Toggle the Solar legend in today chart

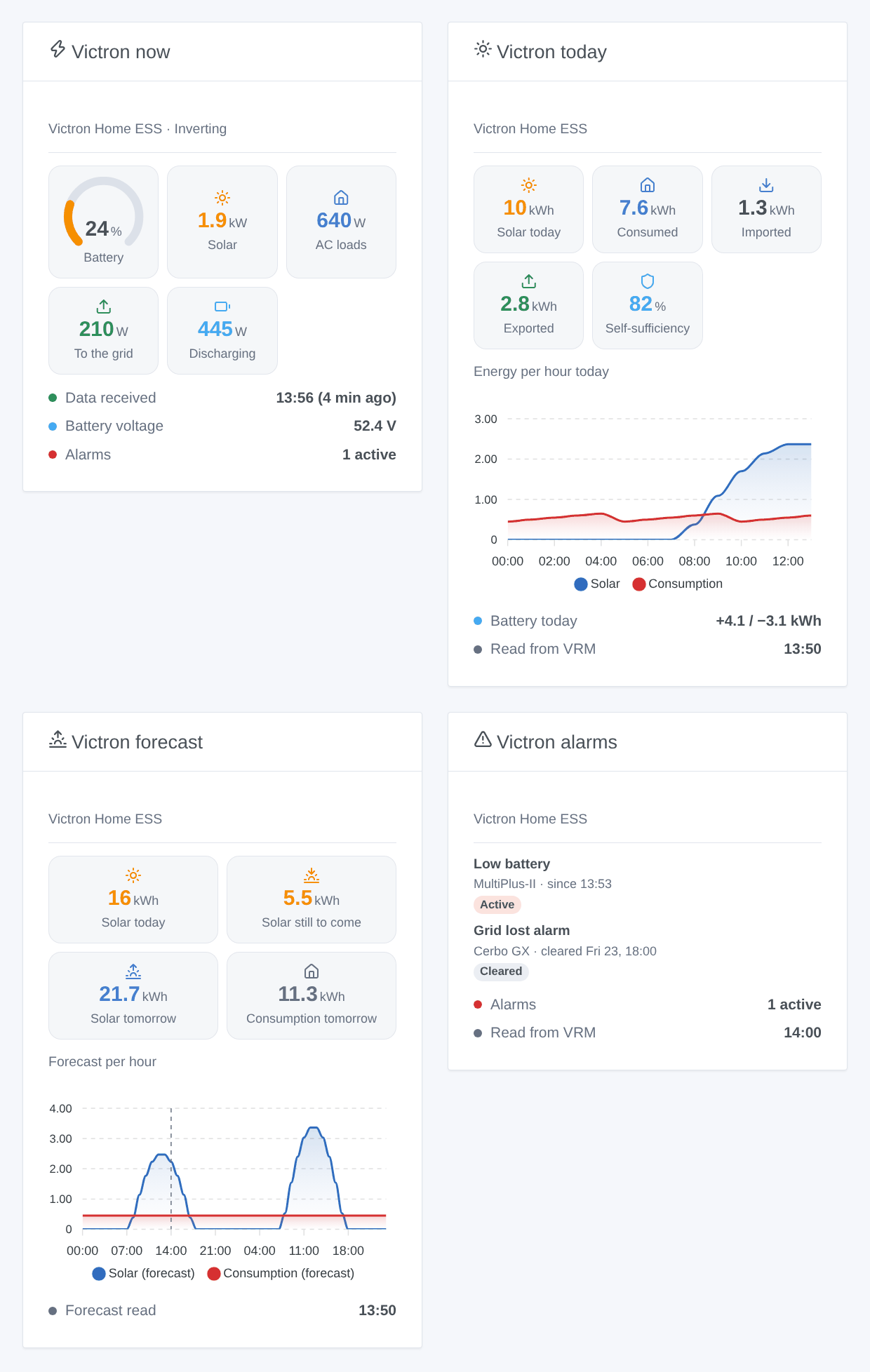pos(597,584)
